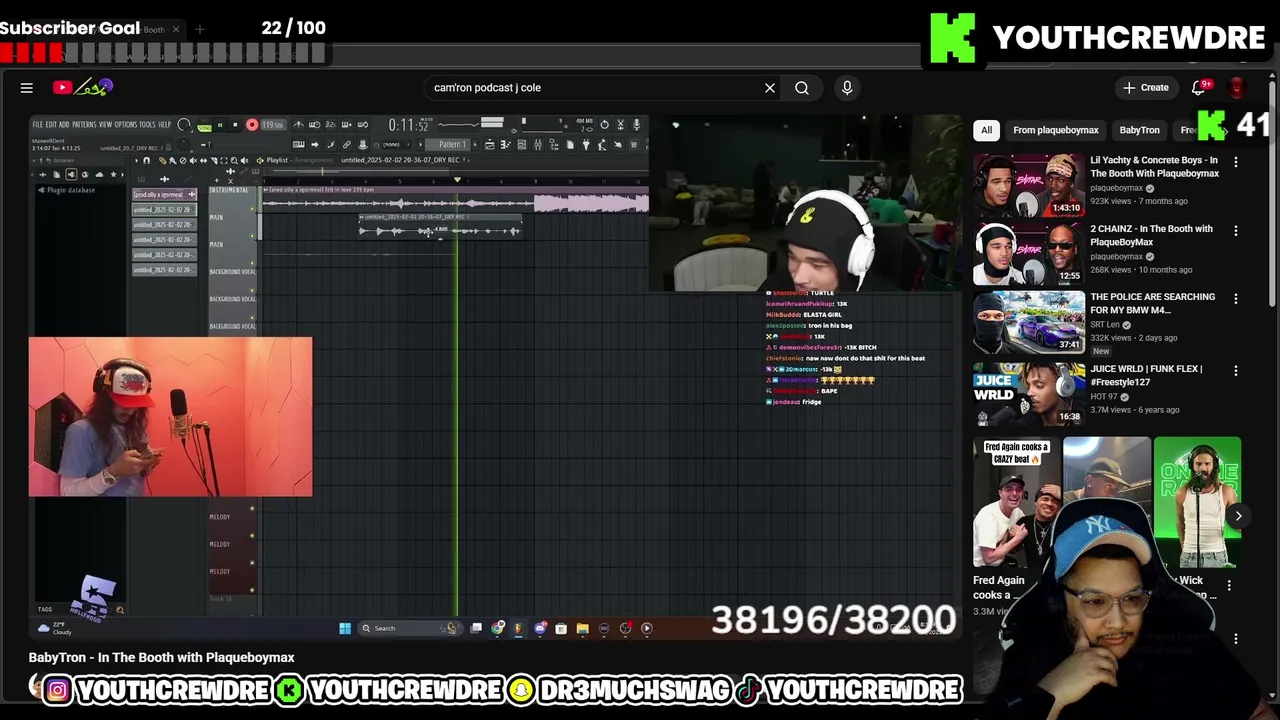1280x720 pixels.
Task: Open the FL Studio channel rack icon
Action: pyautogui.click(x=522, y=145)
